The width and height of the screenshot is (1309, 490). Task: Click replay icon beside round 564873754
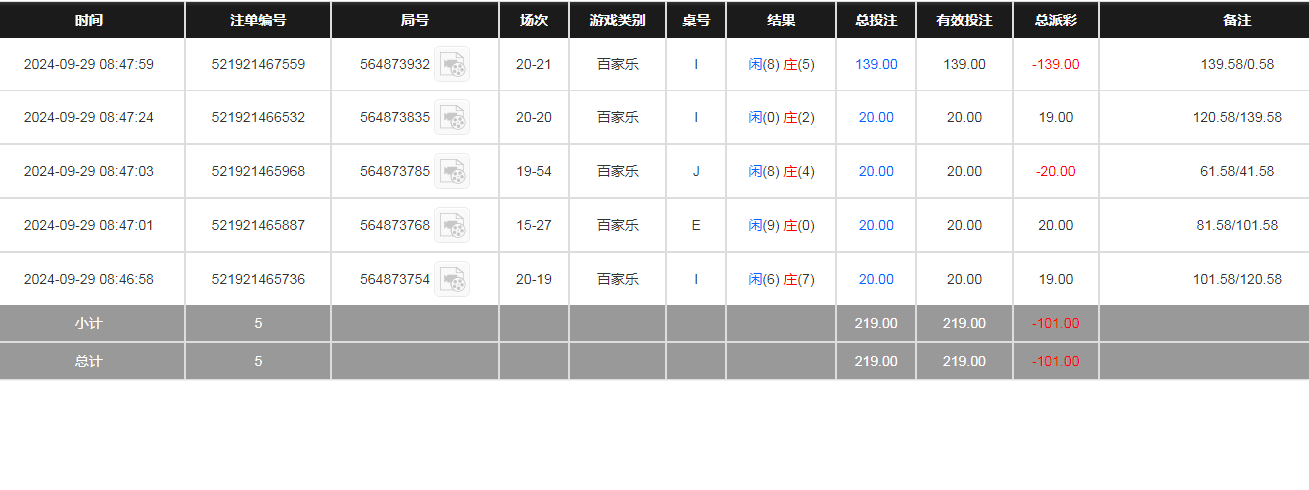pyautogui.click(x=453, y=280)
